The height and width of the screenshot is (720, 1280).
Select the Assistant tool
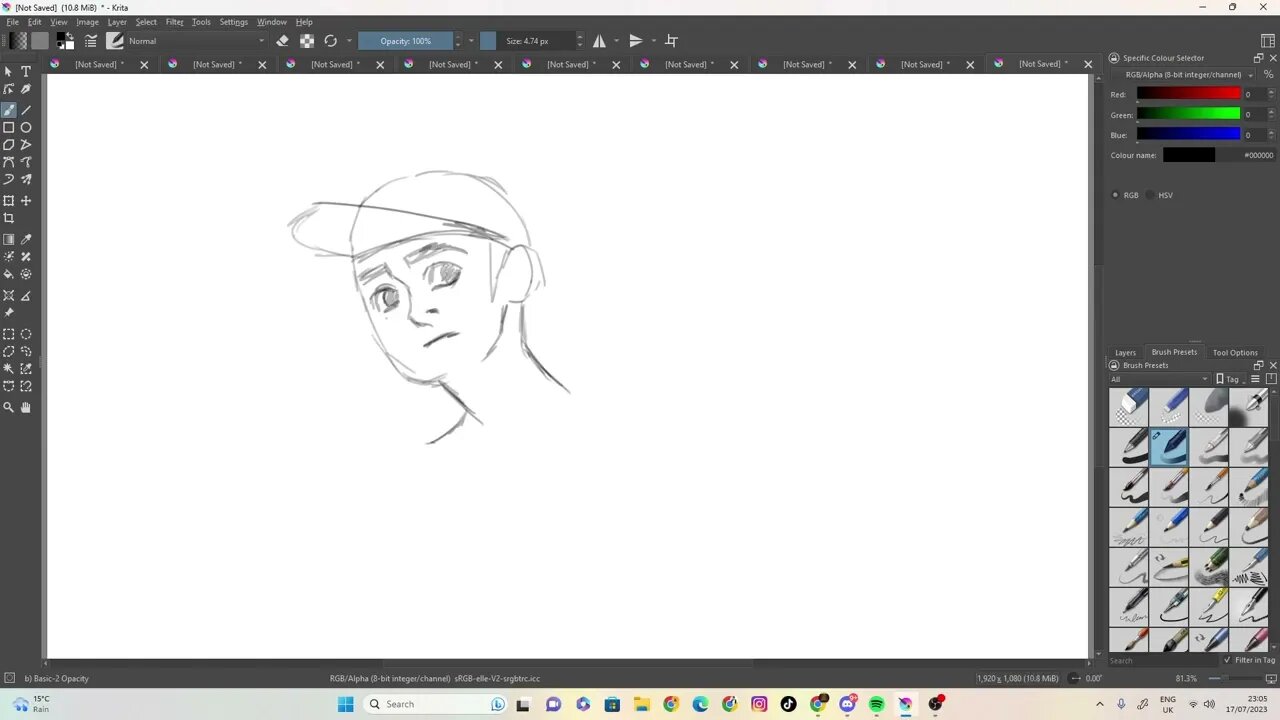pos(9,296)
